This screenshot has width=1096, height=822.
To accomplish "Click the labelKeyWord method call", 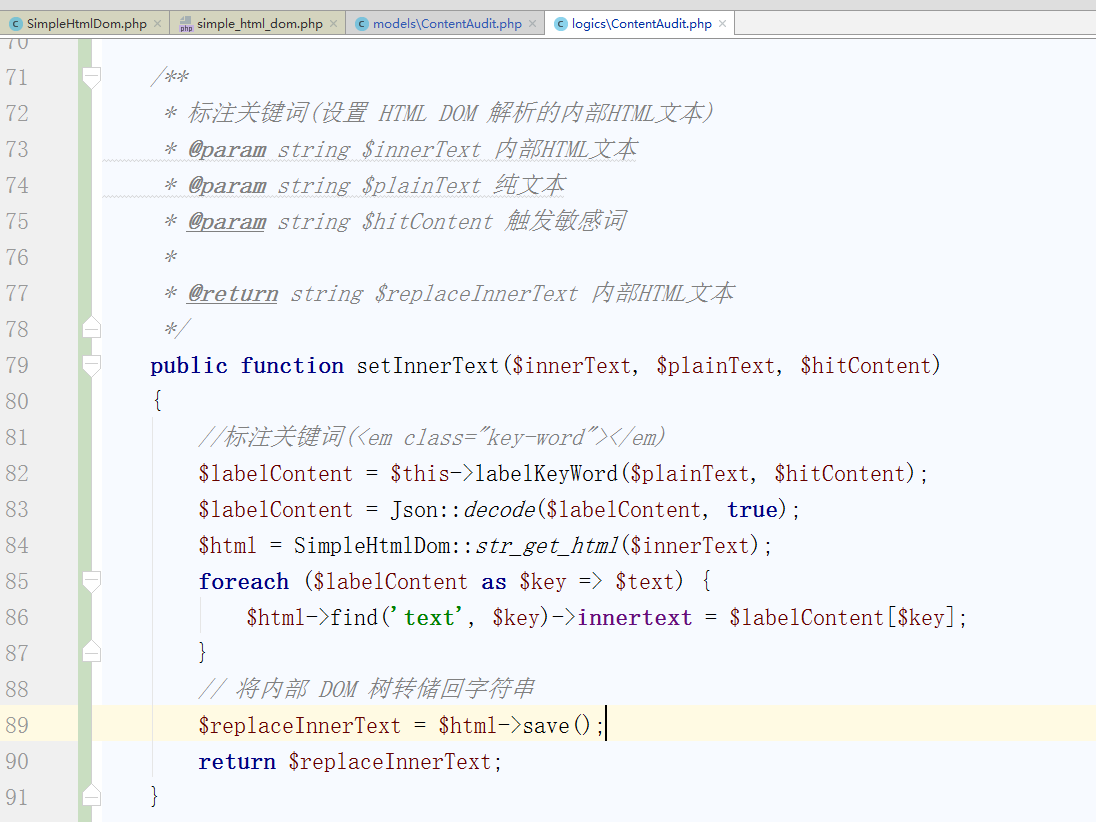I will tap(546, 473).
